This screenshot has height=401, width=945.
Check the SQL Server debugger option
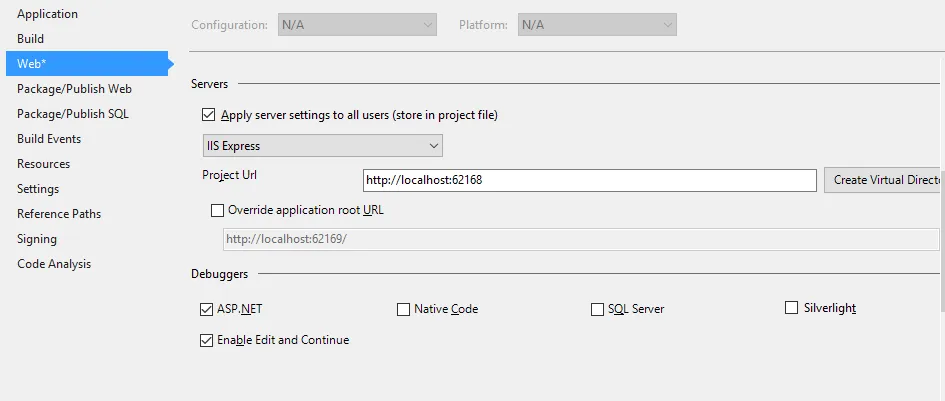pyautogui.click(x=598, y=309)
